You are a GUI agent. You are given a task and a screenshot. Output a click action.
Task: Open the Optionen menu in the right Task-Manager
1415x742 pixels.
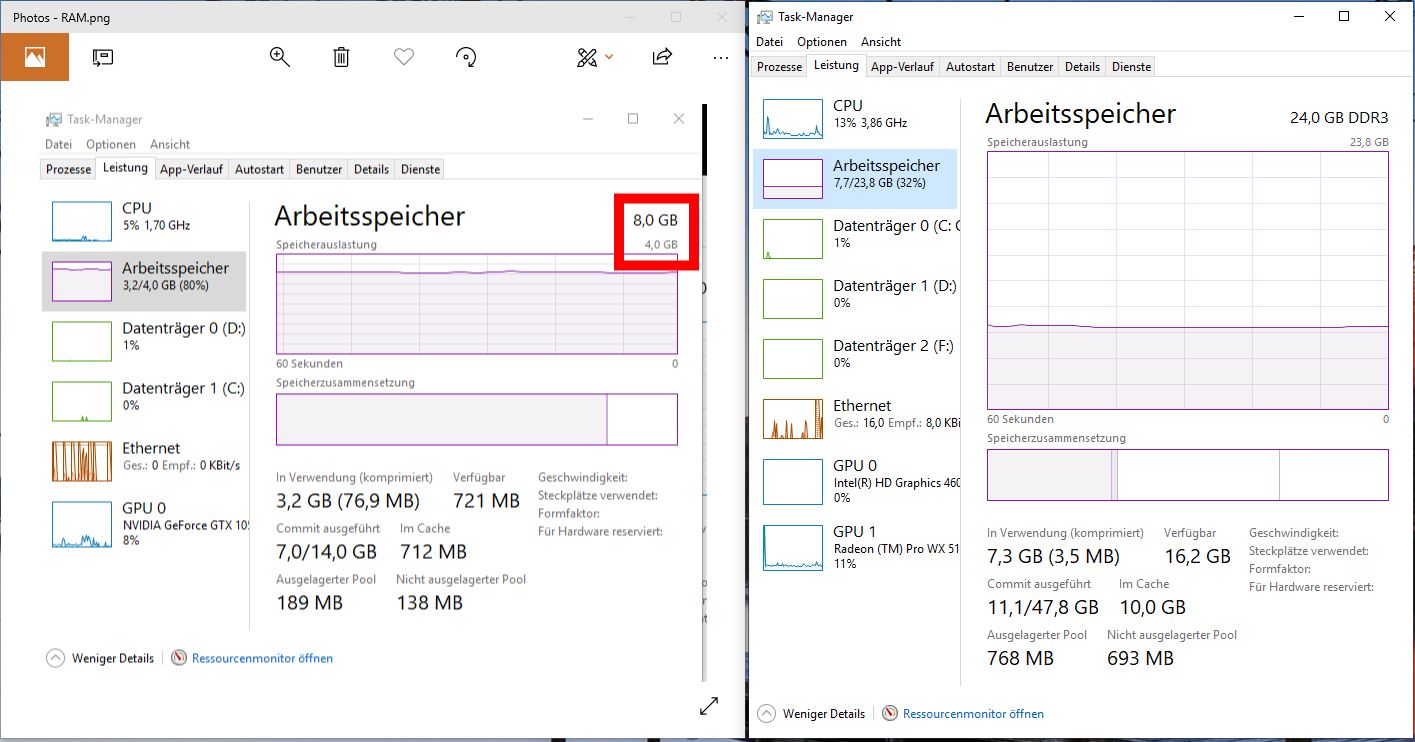point(822,42)
